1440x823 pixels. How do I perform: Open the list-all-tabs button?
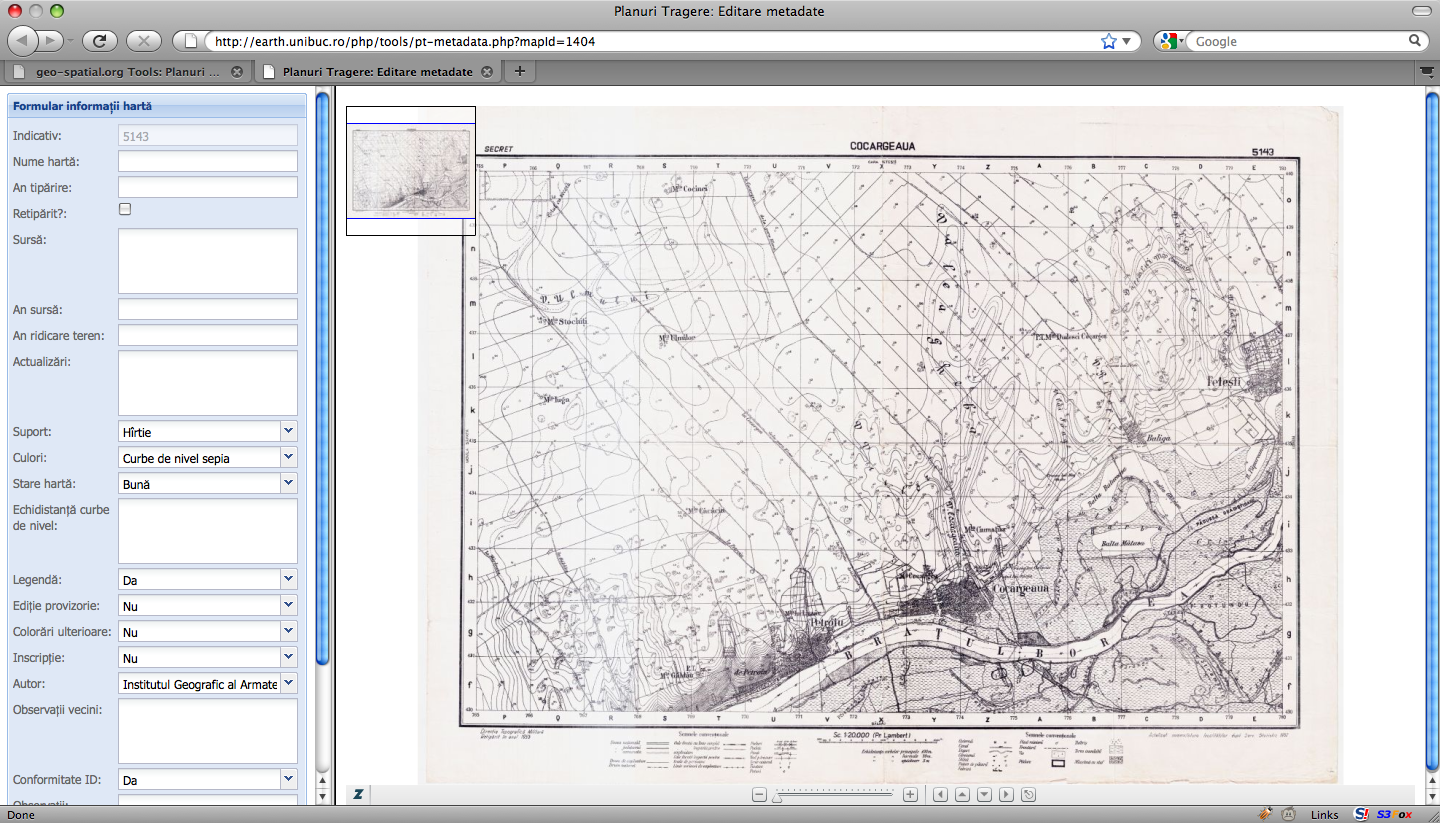tap(1427, 72)
